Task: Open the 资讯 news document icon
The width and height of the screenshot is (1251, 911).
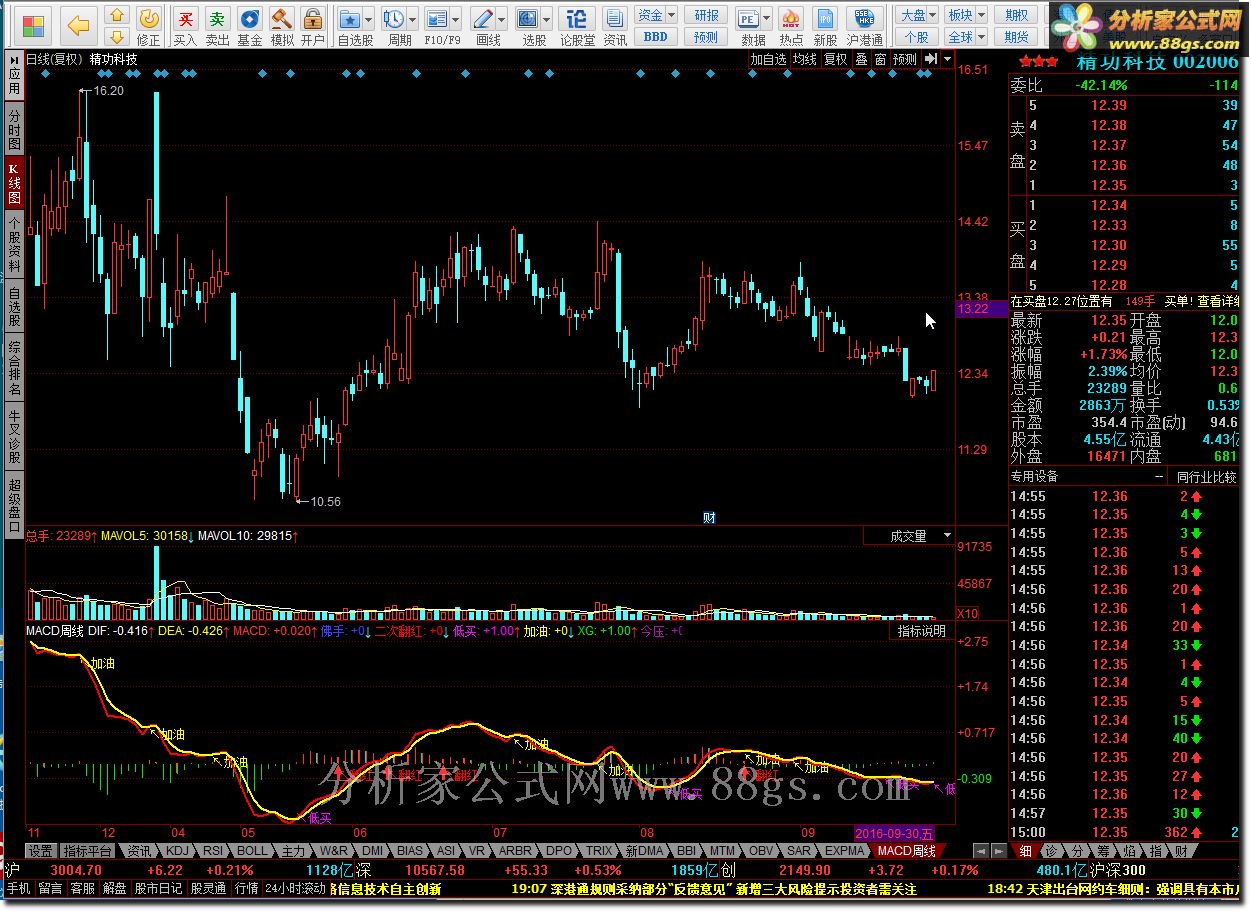Action: 615,25
